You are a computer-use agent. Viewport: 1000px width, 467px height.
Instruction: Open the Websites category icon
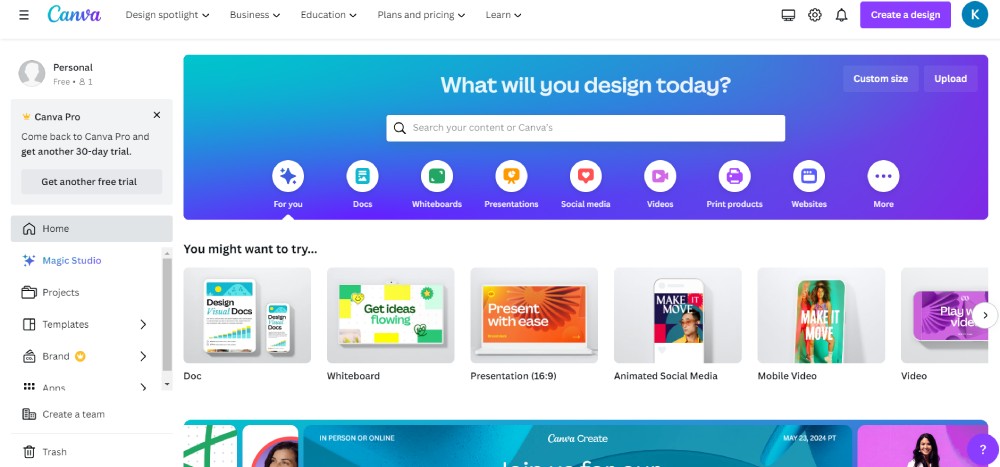click(x=809, y=176)
